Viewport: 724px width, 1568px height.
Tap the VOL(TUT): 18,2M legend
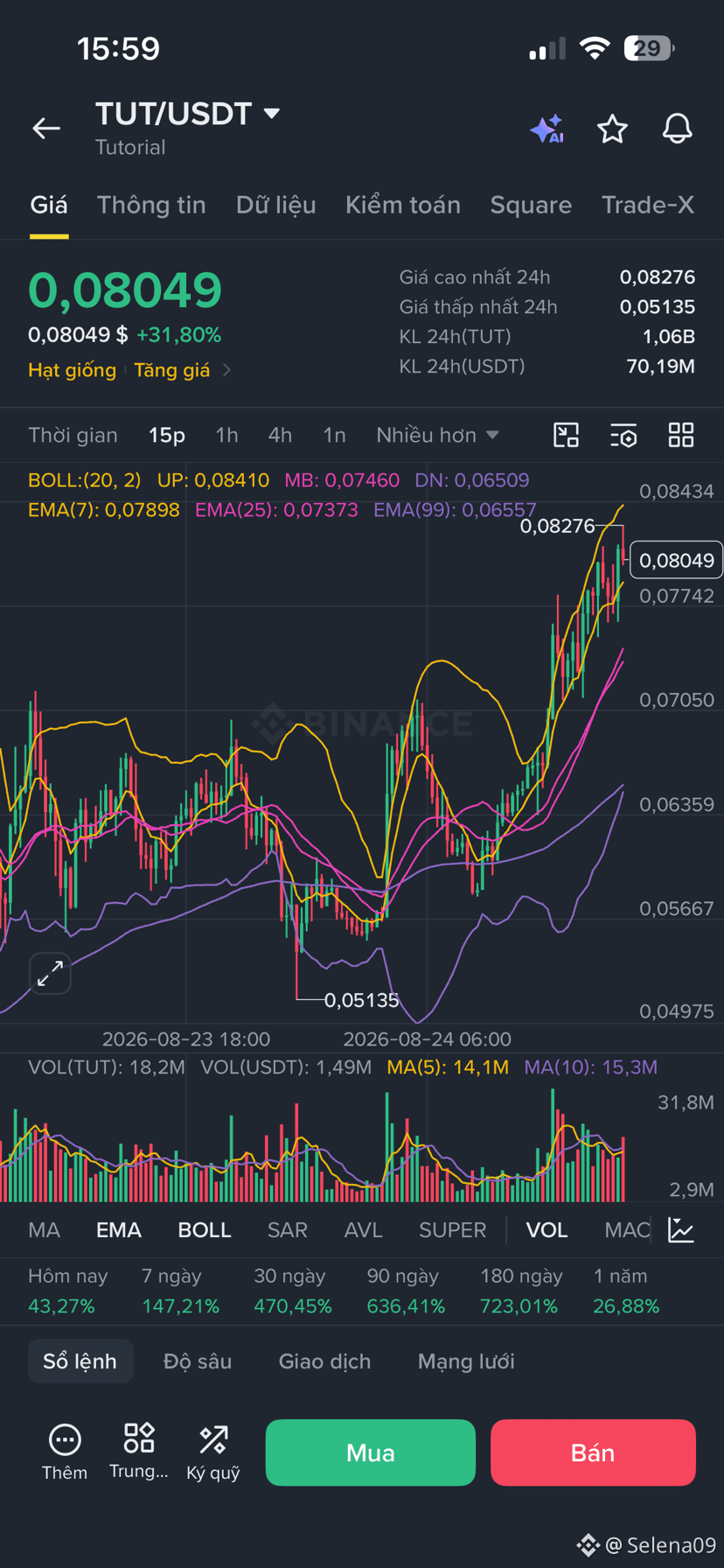(x=107, y=1067)
